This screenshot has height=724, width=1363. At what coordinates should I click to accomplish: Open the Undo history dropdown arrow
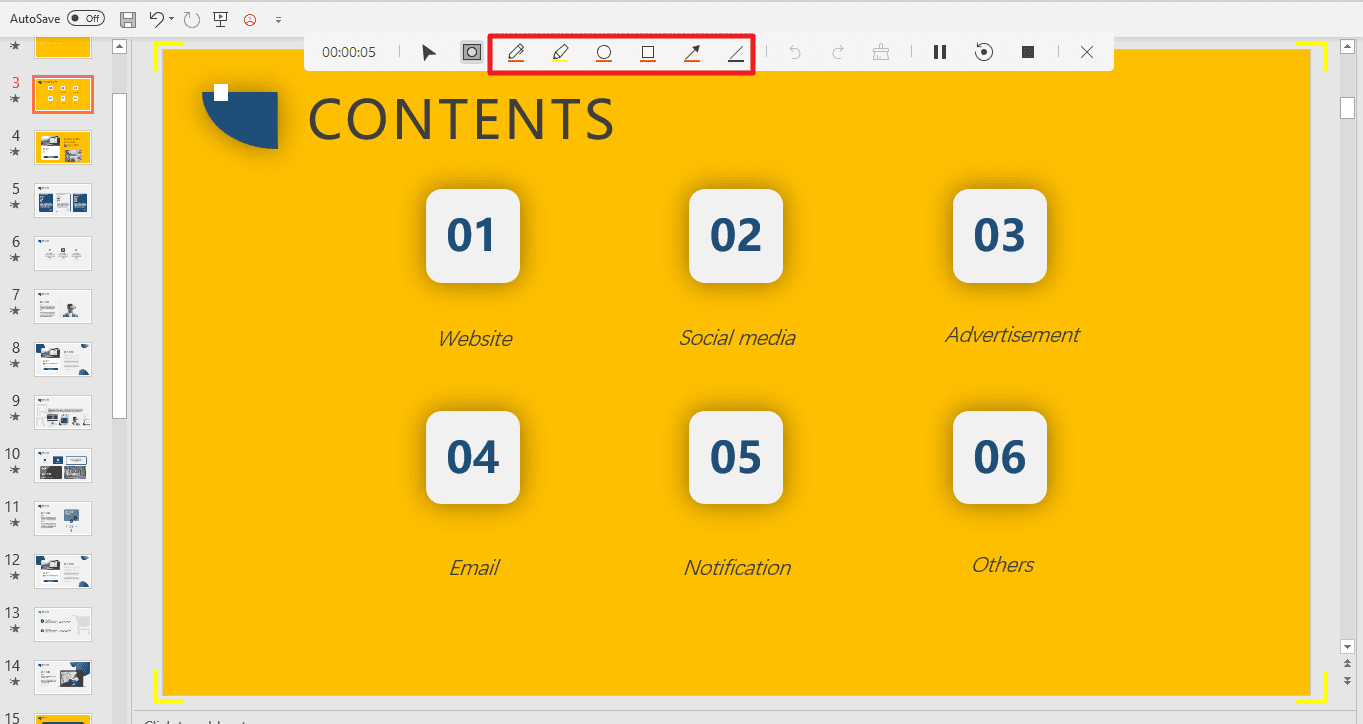[x=172, y=19]
